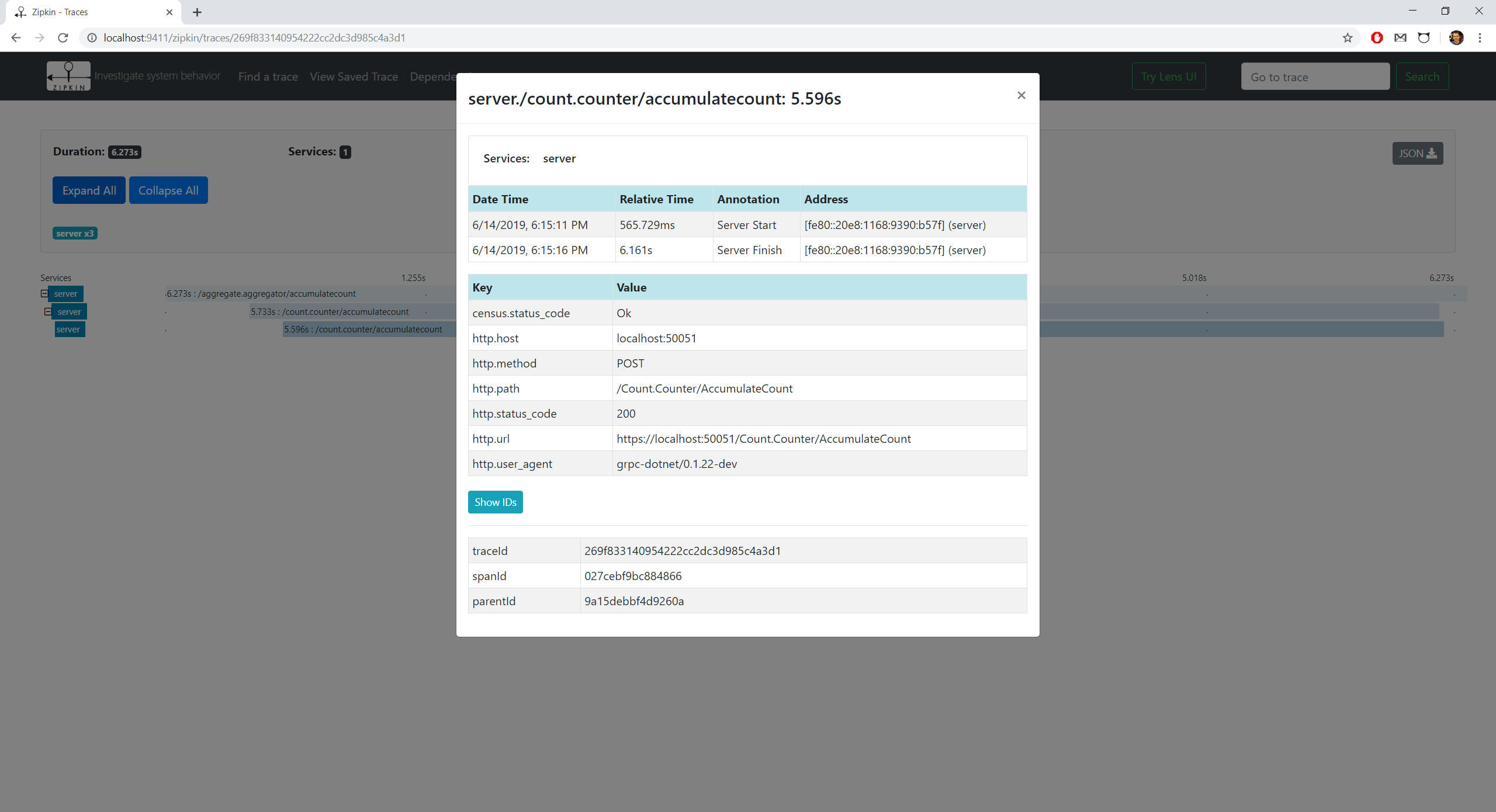Screen dimensions: 1496x812
Task: Open Try Lens UI
Action: click(1169, 77)
